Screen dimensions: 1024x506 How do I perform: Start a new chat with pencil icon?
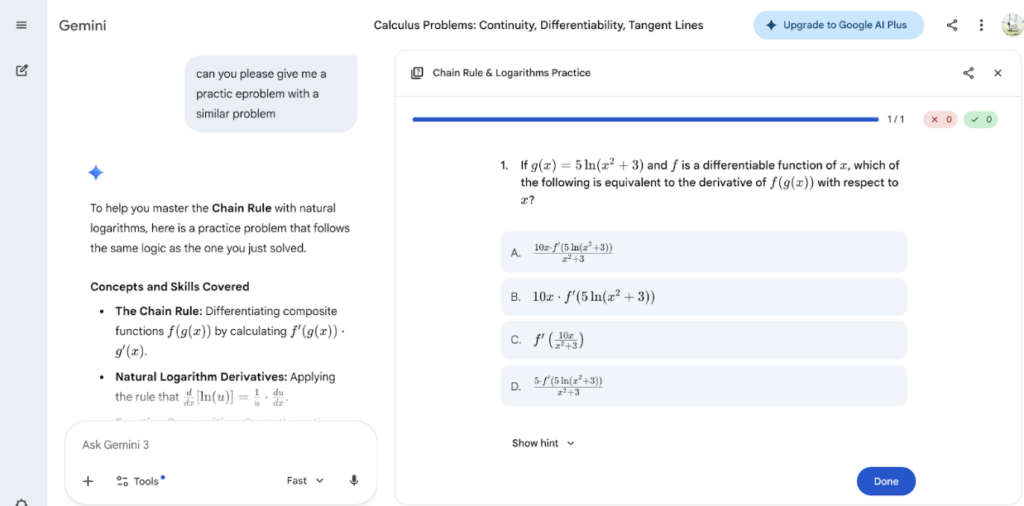tap(22, 71)
